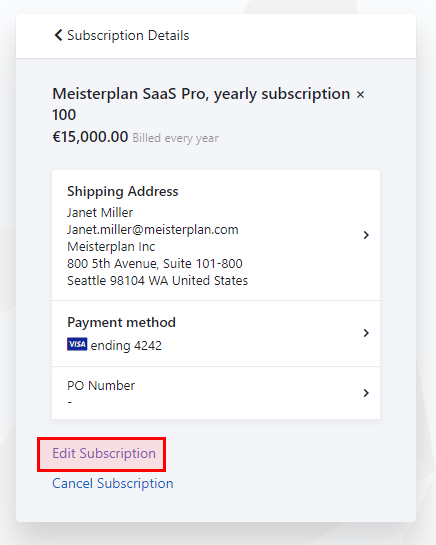436x545 pixels.
Task: Click the back chevron beside Subscription Details
Action: point(58,35)
